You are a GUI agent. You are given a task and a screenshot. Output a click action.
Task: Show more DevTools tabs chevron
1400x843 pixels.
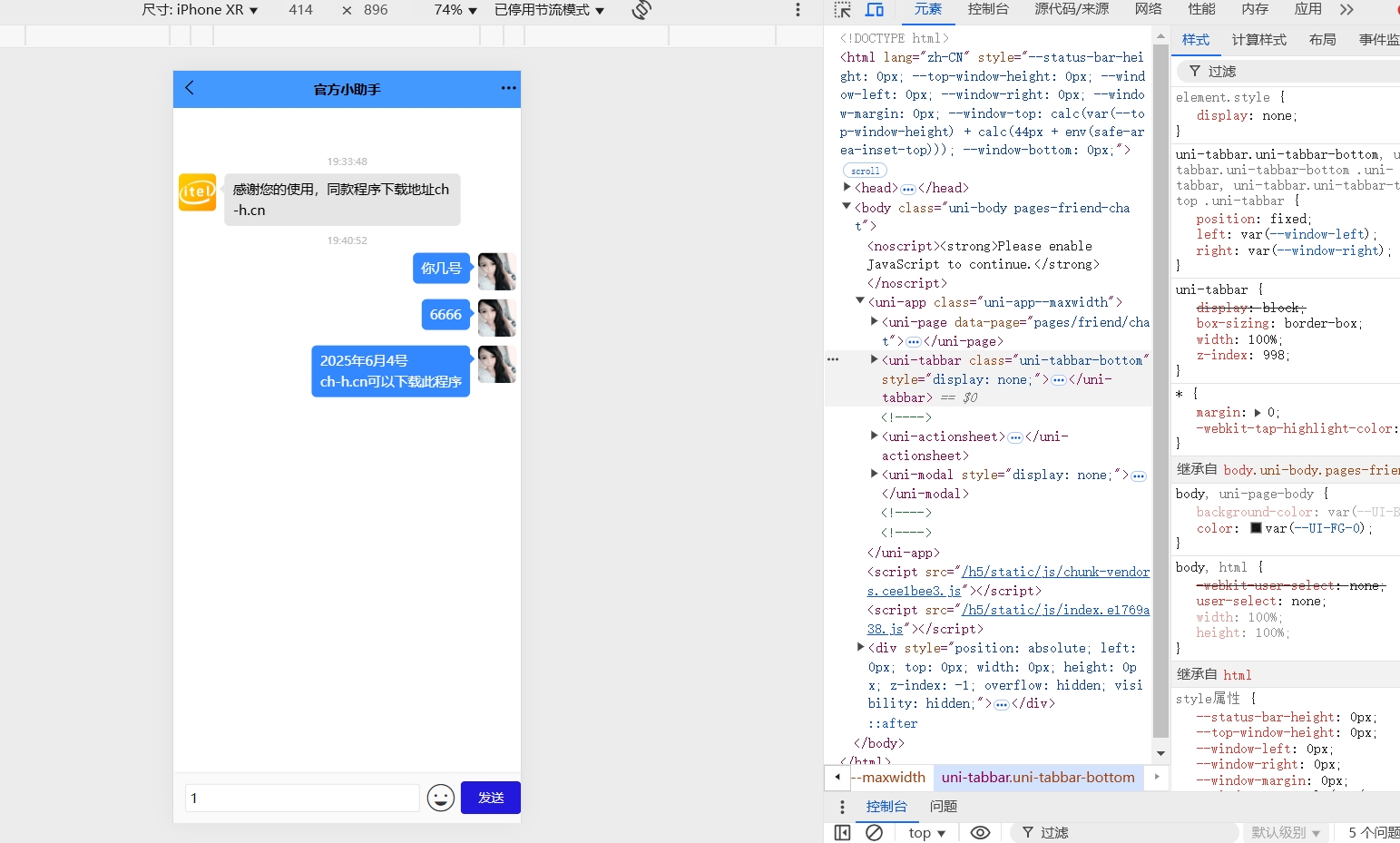click(1347, 10)
